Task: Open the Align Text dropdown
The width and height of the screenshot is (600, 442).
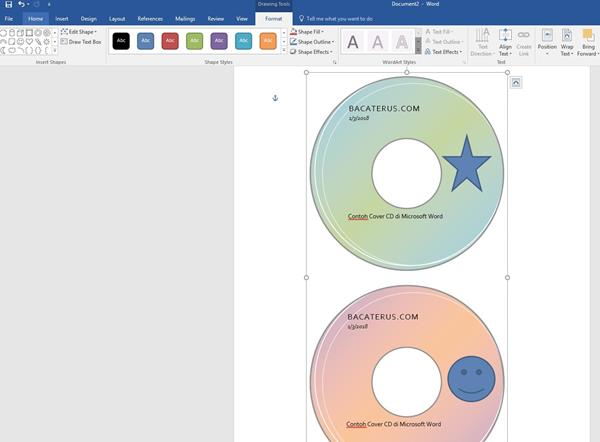Action: click(505, 42)
